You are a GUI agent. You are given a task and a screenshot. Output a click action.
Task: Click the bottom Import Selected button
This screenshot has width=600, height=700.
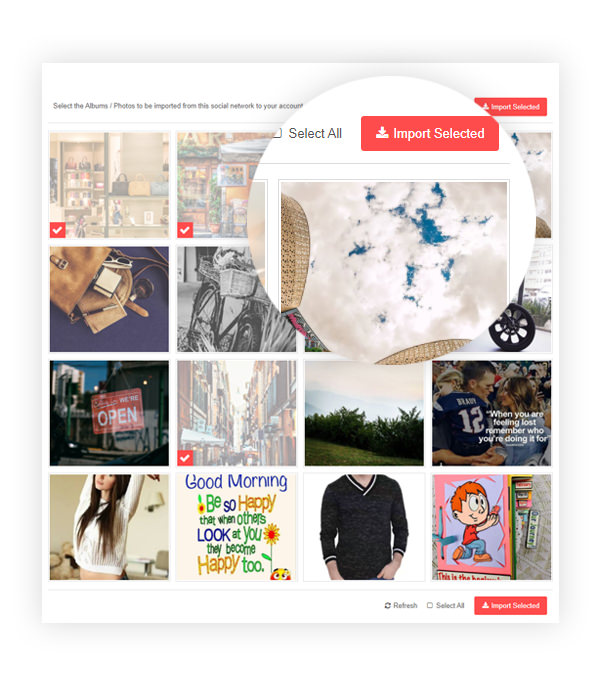click(x=510, y=605)
